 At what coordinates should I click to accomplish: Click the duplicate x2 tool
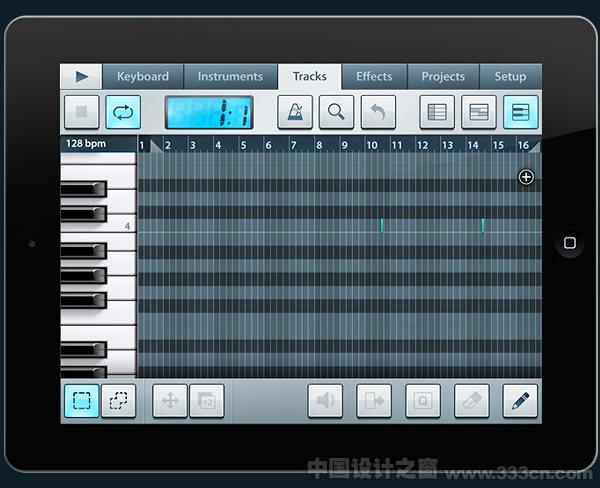pyautogui.click(x=207, y=401)
